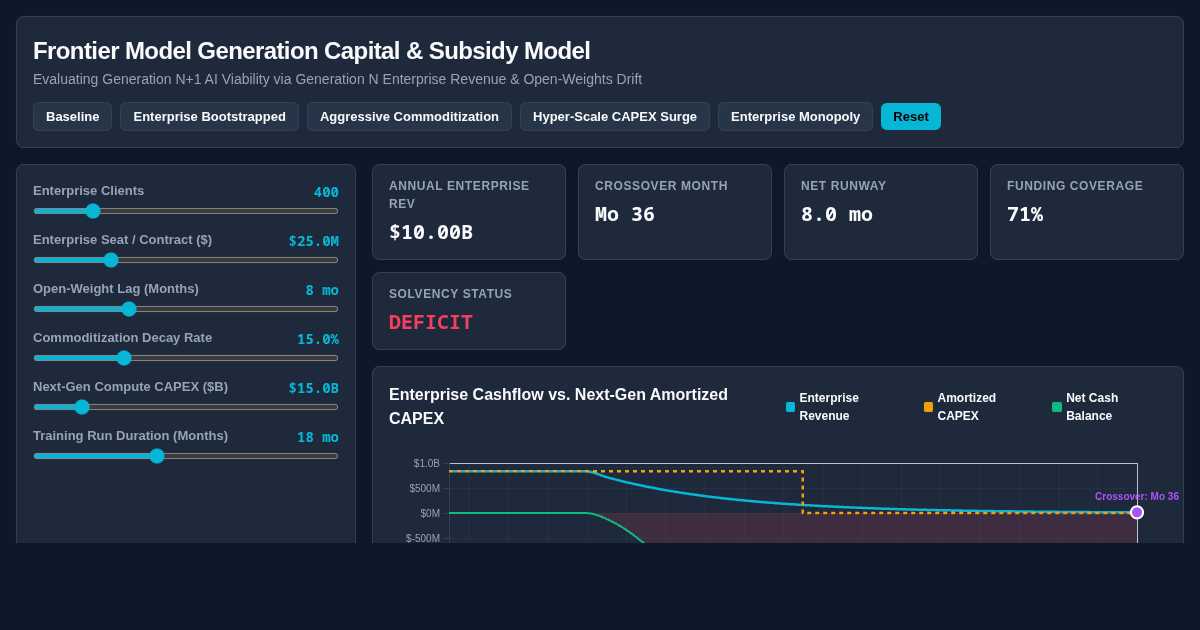1200x630 pixels.
Task: Click the DEFICIT solvency status text
Action: tap(431, 322)
